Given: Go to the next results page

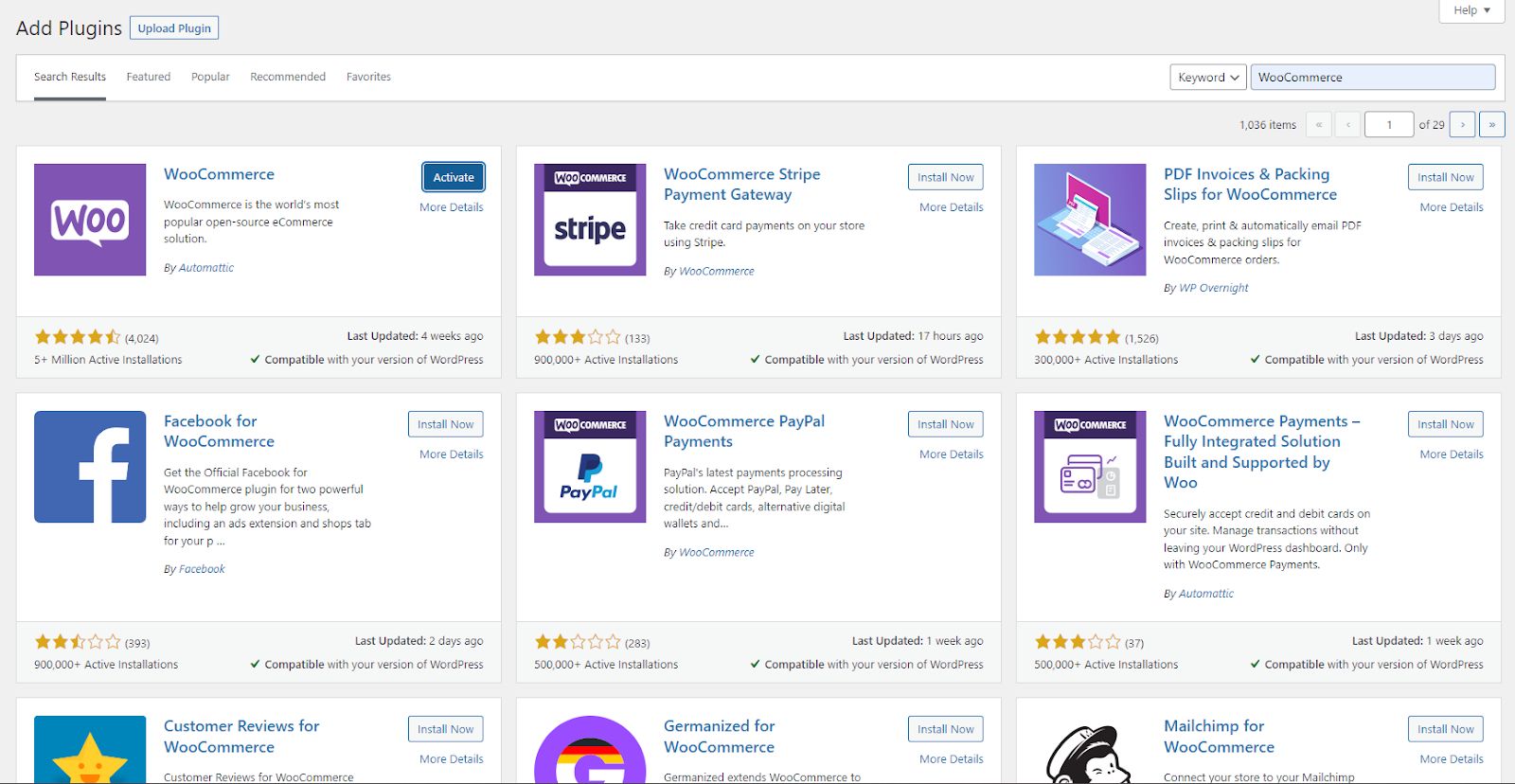Looking at the screenshot, I should click(x=1462, y=124).
